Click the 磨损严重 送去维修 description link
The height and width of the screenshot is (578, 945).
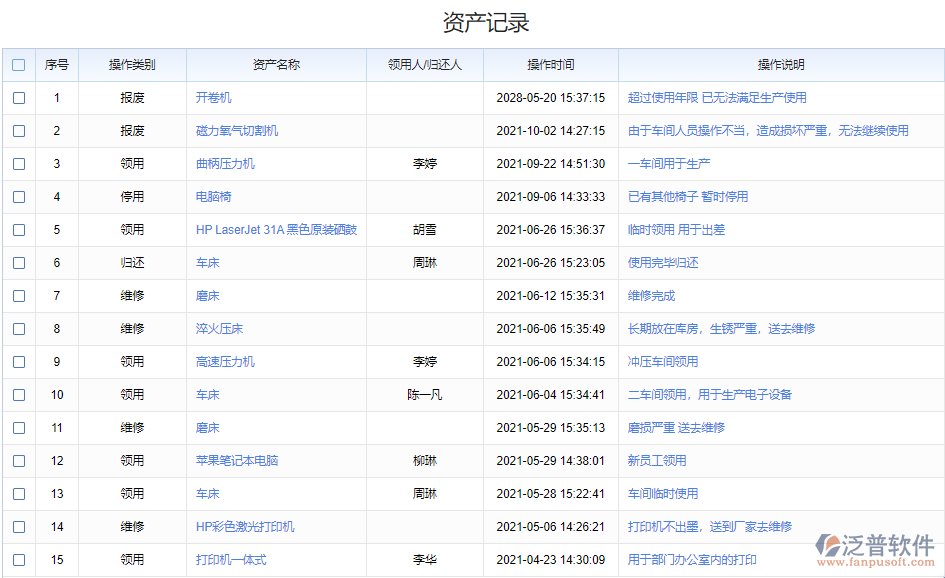[x=677, y=428]
